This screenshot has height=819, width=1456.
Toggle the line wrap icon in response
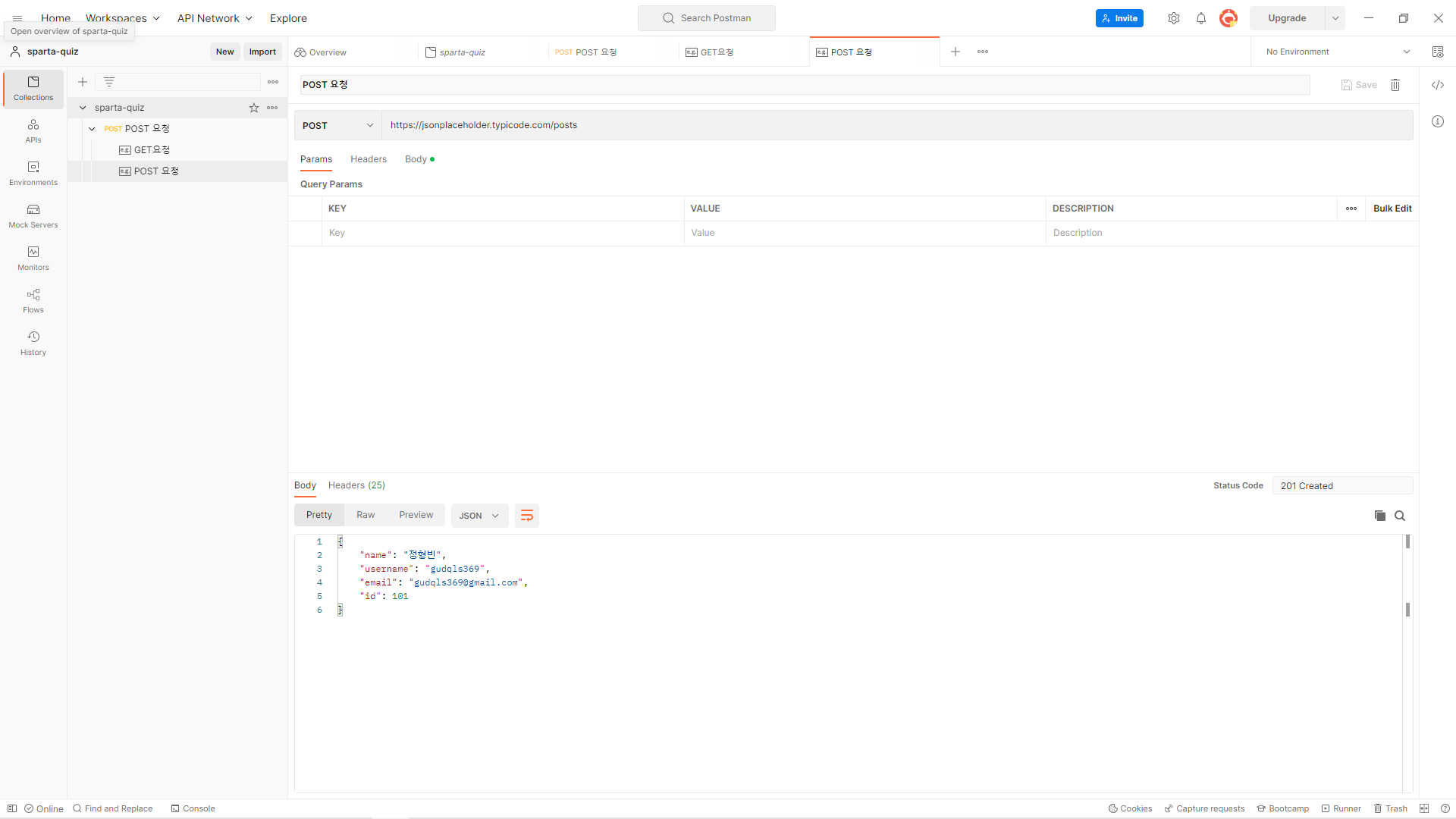coord(526,516)
